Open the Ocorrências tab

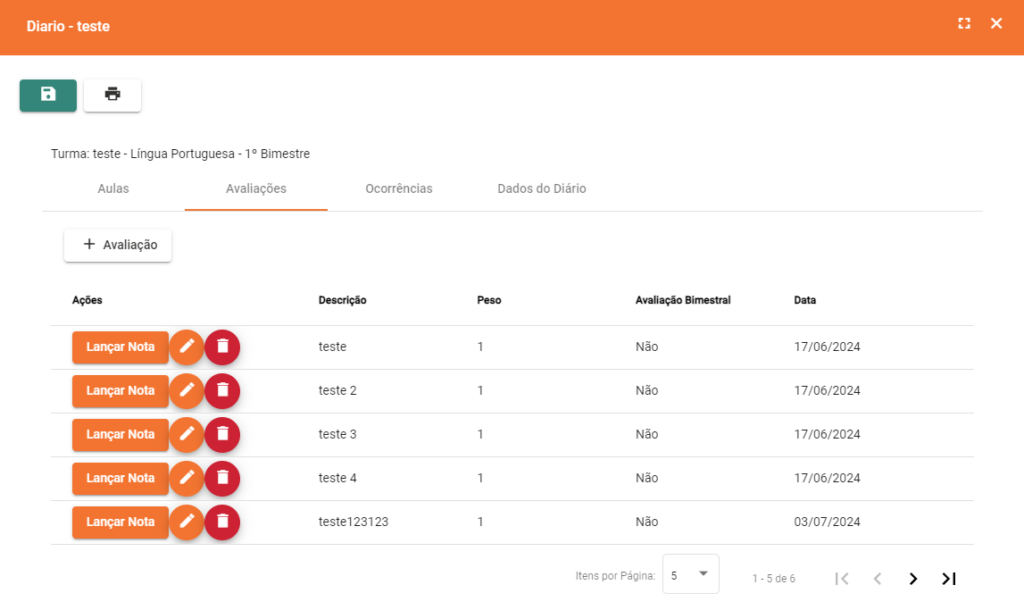click(x=399, y=189)
